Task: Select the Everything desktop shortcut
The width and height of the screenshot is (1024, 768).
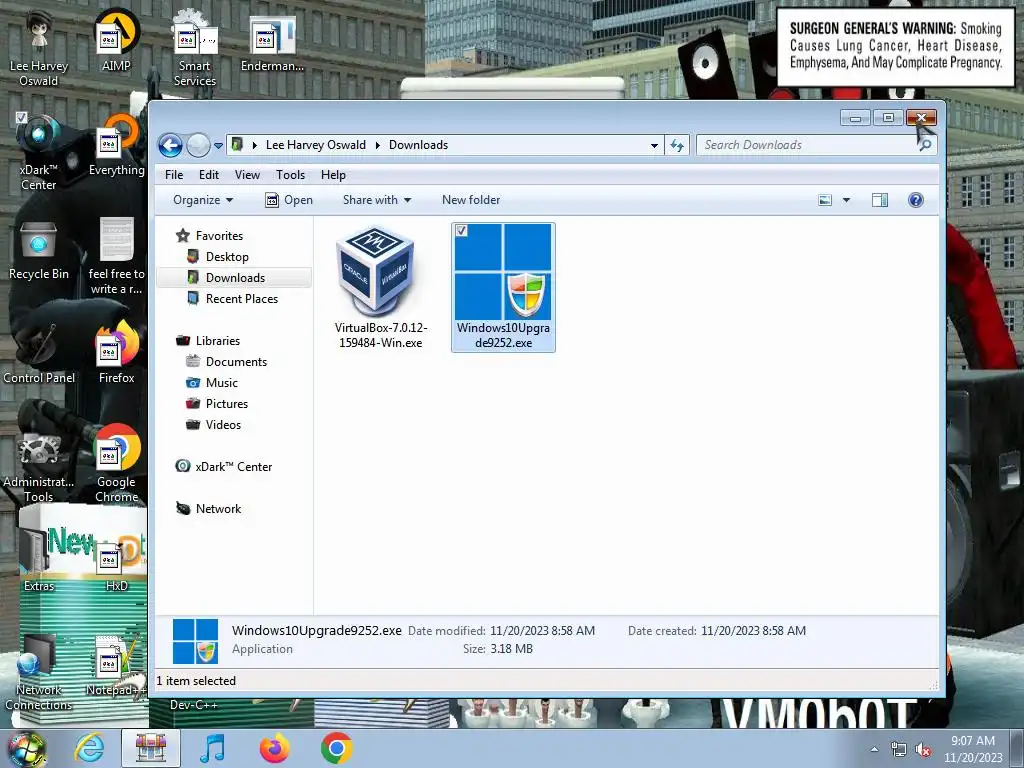Action: coord(116,147)
